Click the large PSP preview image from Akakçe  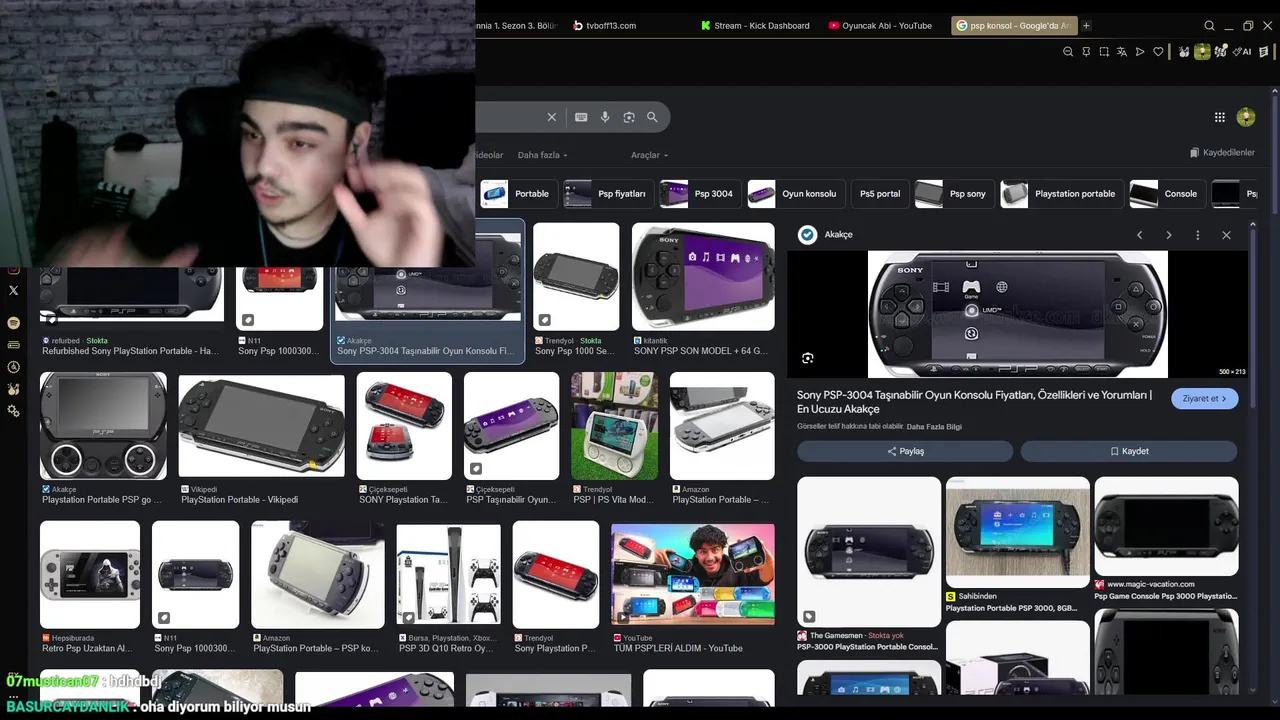coord(1017,314)
